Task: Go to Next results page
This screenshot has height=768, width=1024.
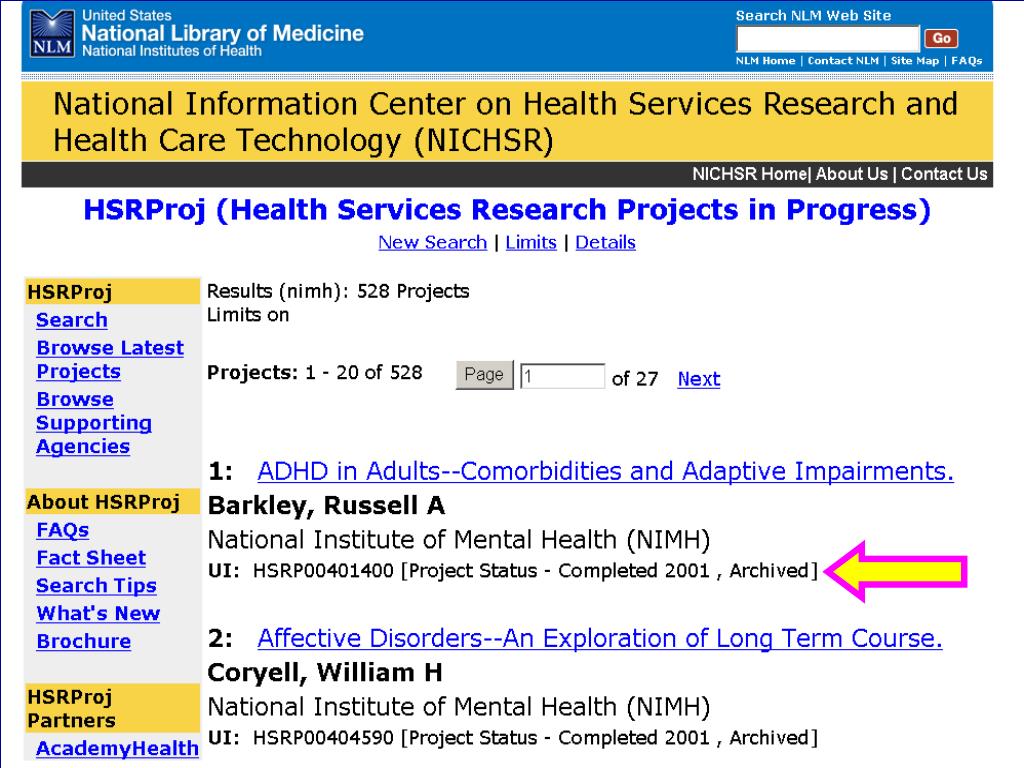Action: (x=699, y=379)
